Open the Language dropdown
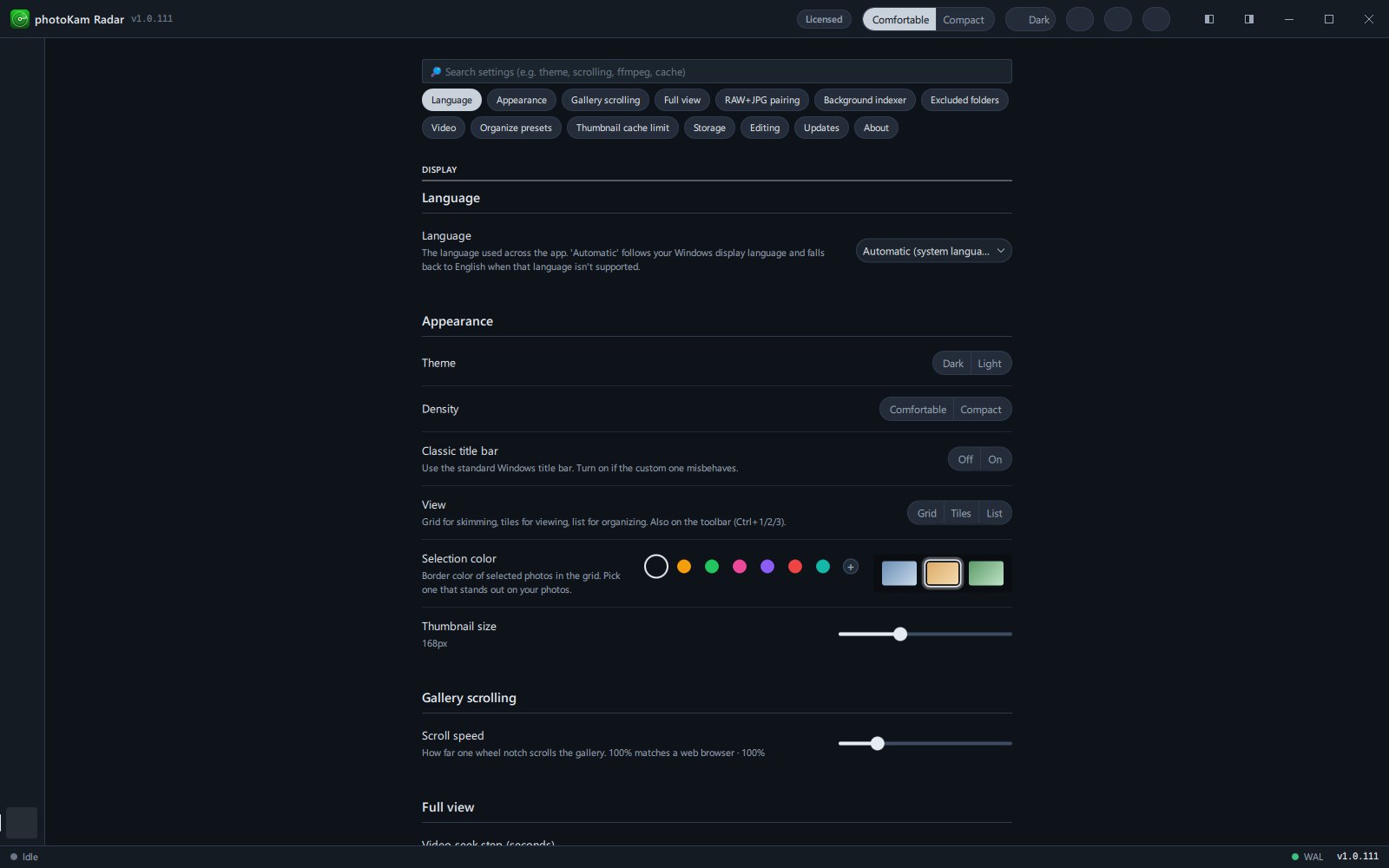Screen dimensions: 1389x868 tap(933, 251)
